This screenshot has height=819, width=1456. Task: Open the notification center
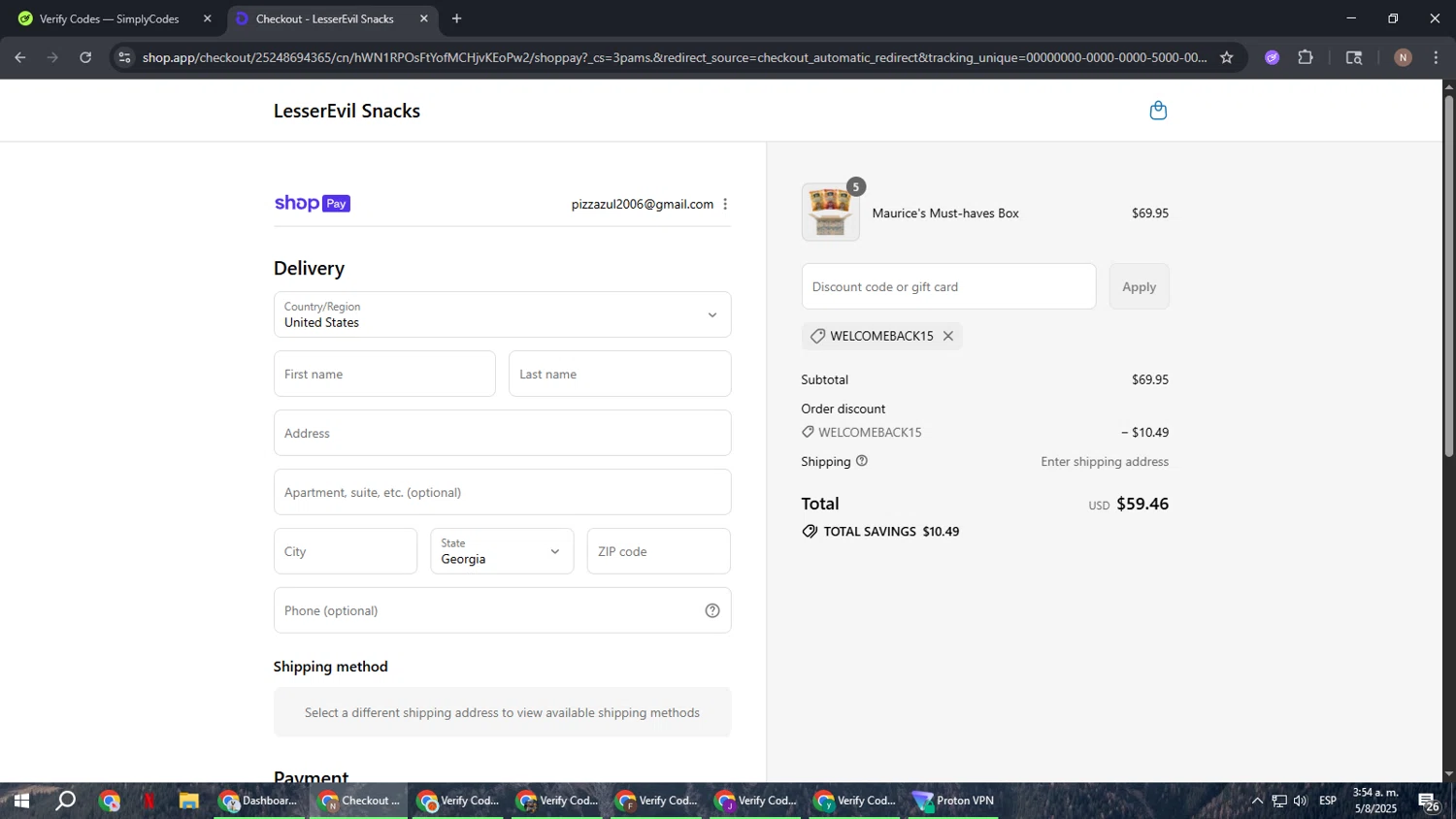[x=1429, y=802]
